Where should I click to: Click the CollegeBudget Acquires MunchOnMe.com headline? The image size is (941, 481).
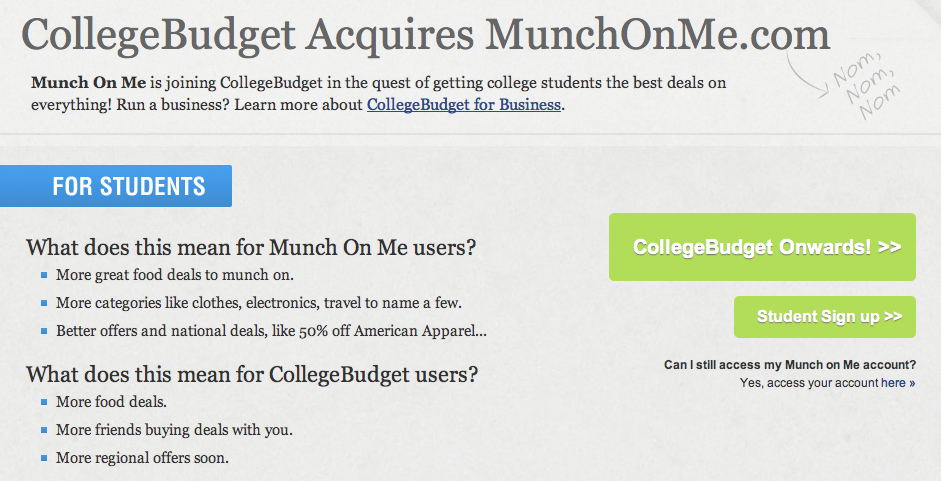point(426,37)
